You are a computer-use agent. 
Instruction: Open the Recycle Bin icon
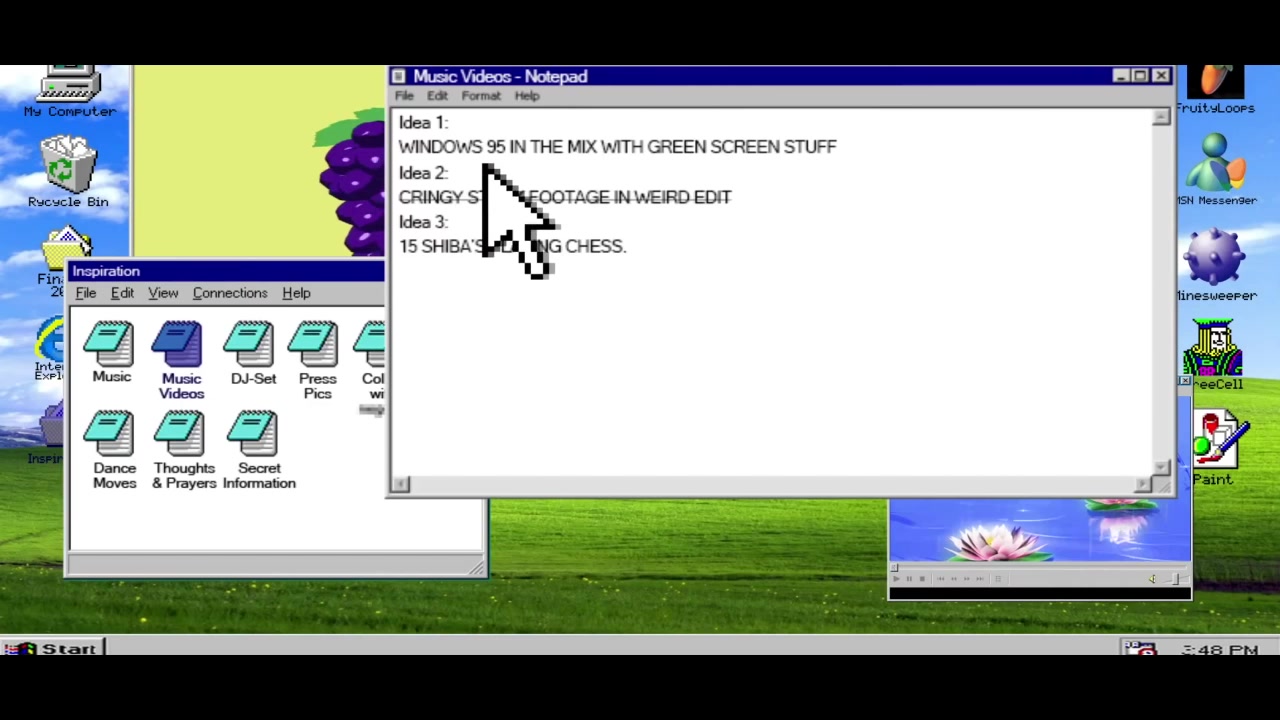pyautogui.click(x=68, y=170)
